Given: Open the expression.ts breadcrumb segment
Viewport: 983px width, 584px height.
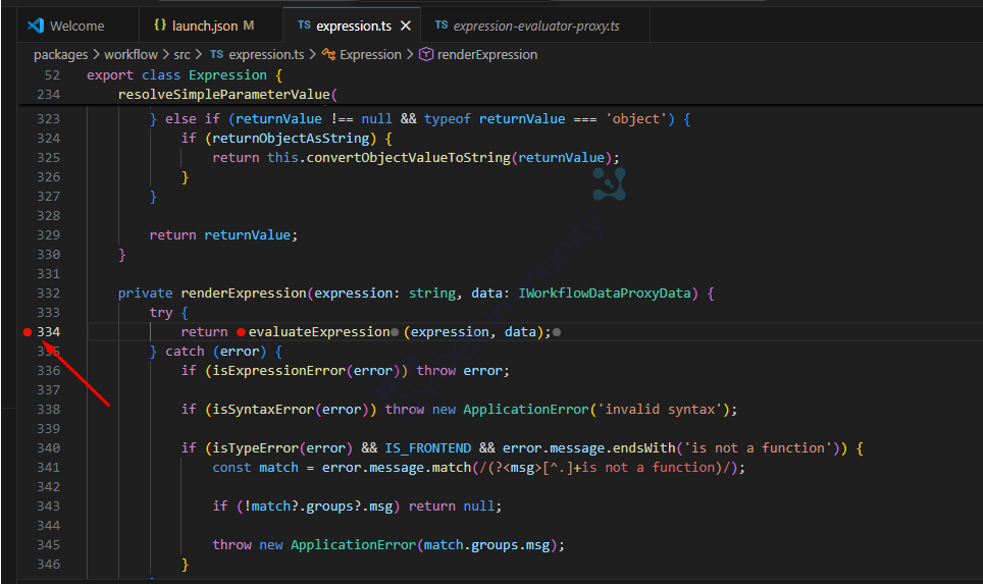Looking at the screenshot, I should [x=266, y=55].
